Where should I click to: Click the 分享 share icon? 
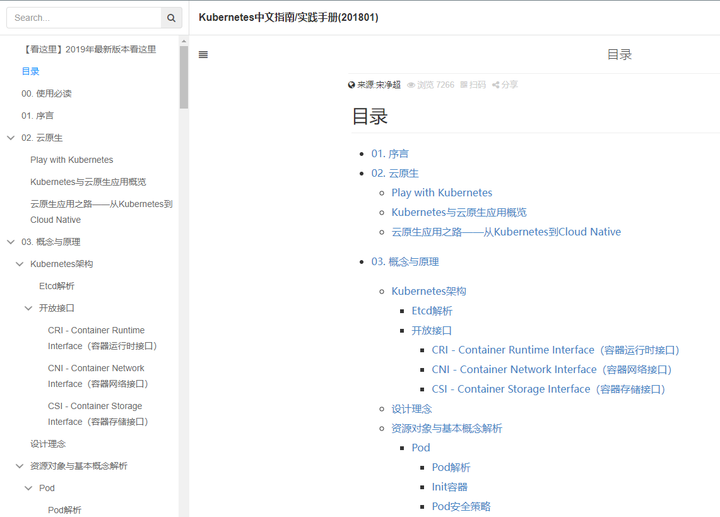(495, 84)
